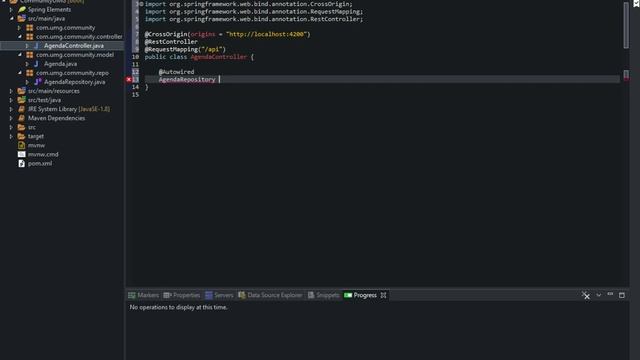Screen dimensions: 640x360
Task: Click the @RestController annotation line
Action: (x=171, y=42)
